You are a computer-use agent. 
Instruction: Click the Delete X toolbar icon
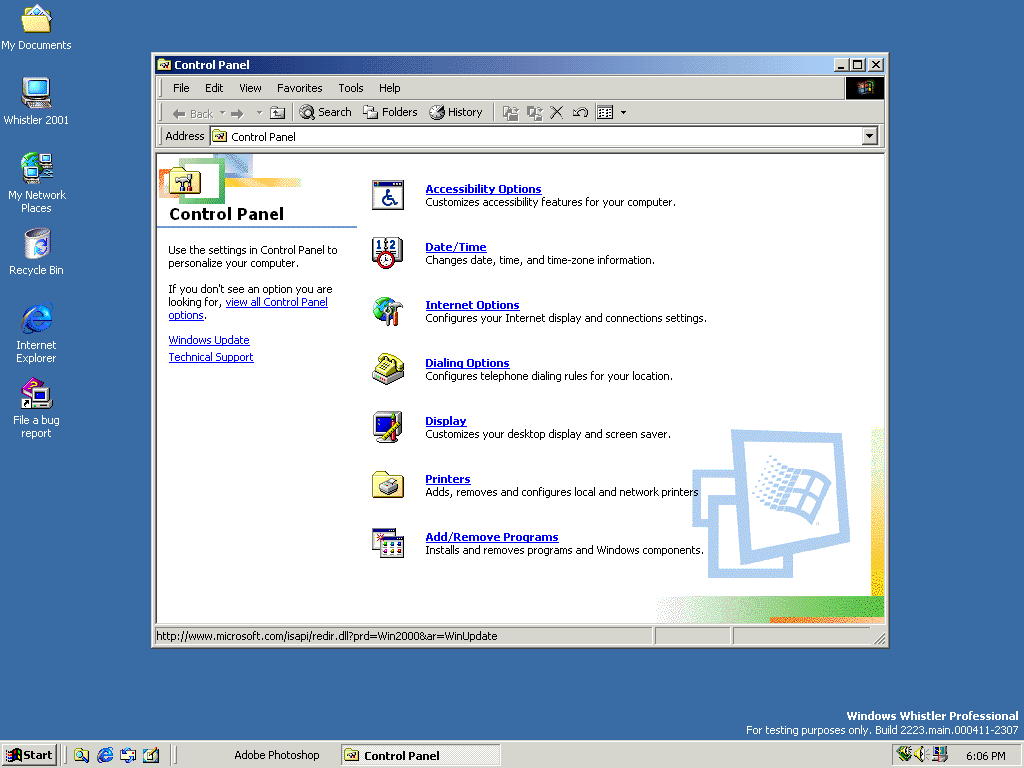click(x=556, y=113)
